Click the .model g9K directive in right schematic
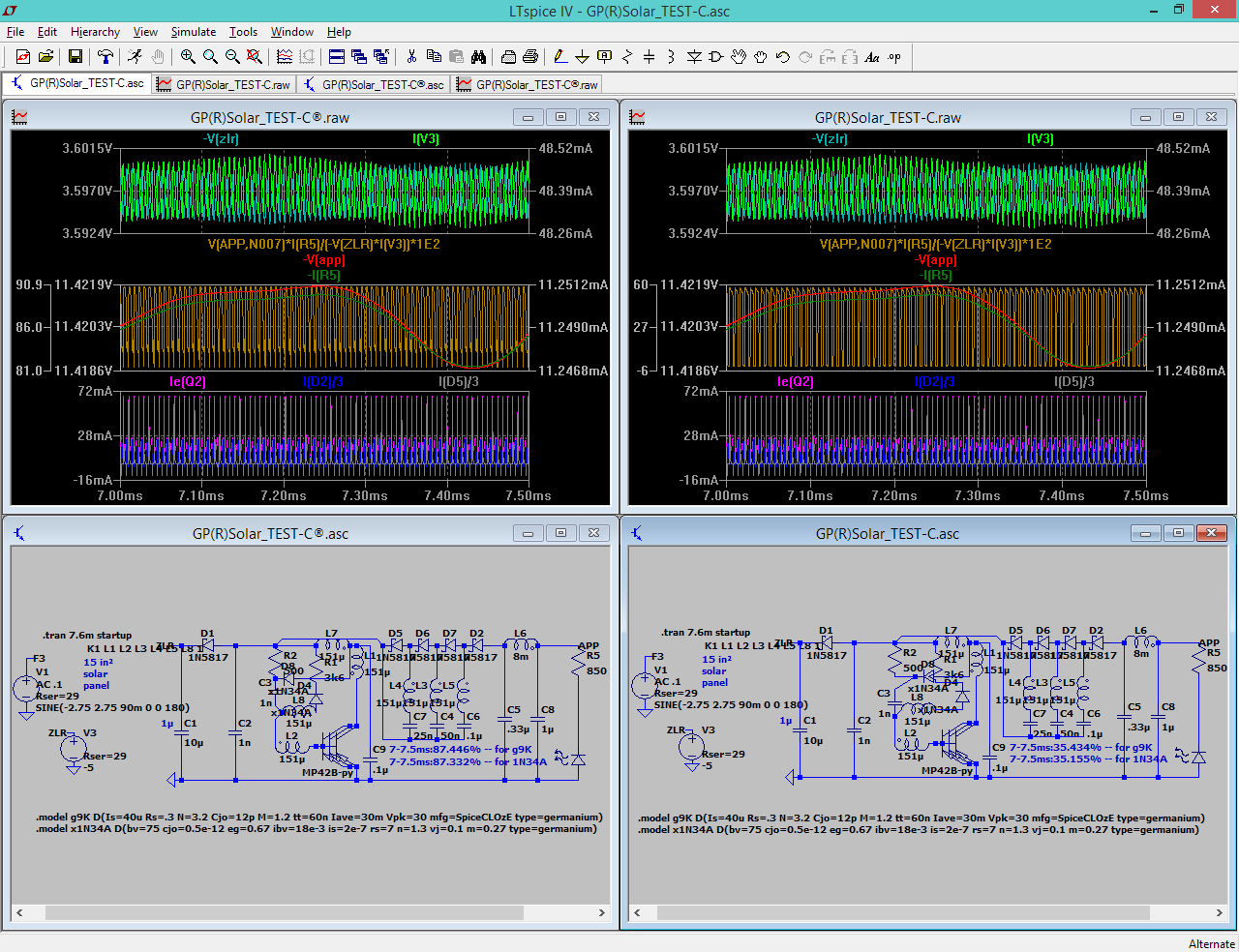The height and width of the screenshot is (952, 1239). click(921, 818)
